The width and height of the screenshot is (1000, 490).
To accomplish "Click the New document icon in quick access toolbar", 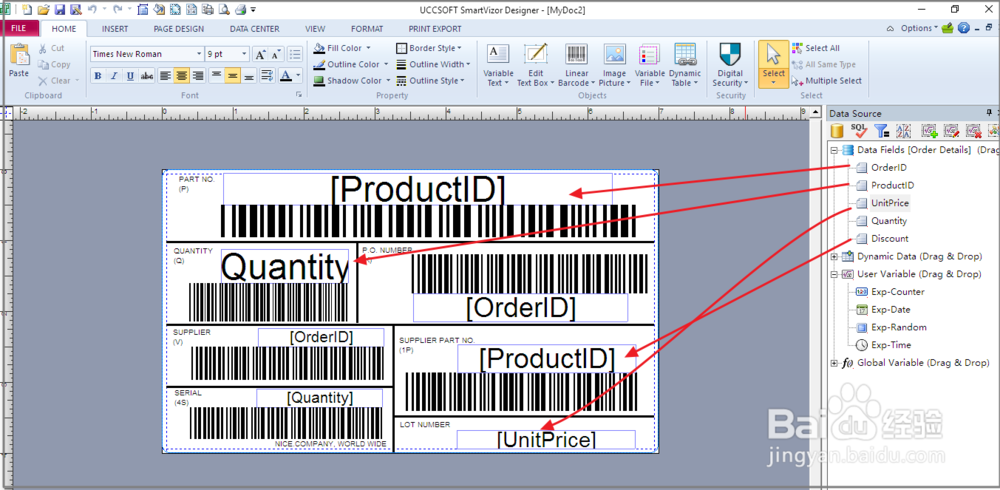I will click(26, 10).
